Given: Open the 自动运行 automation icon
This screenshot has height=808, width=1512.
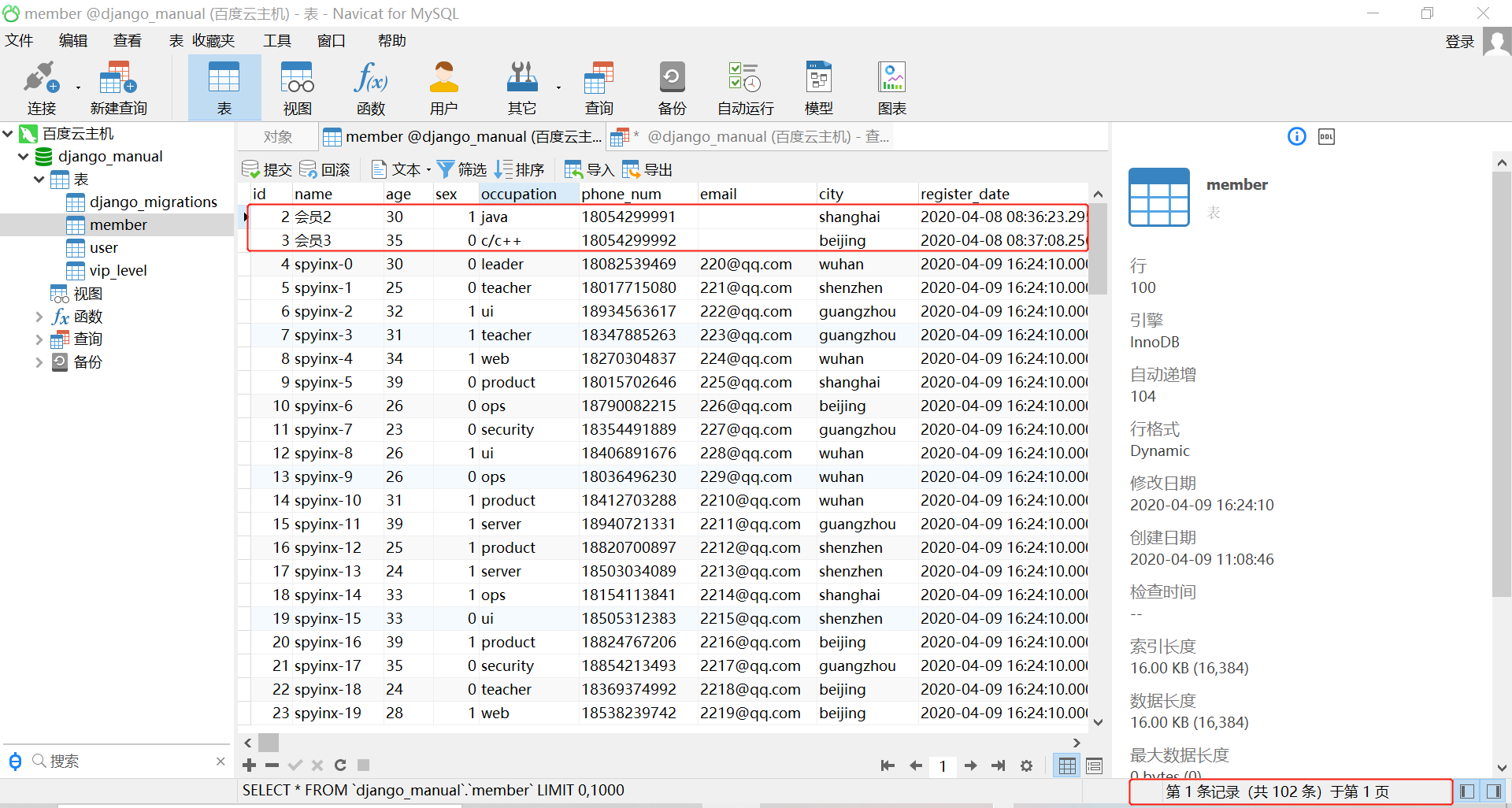Looking at the screenshot, I should pyautogui.click(x=745, y=87).
